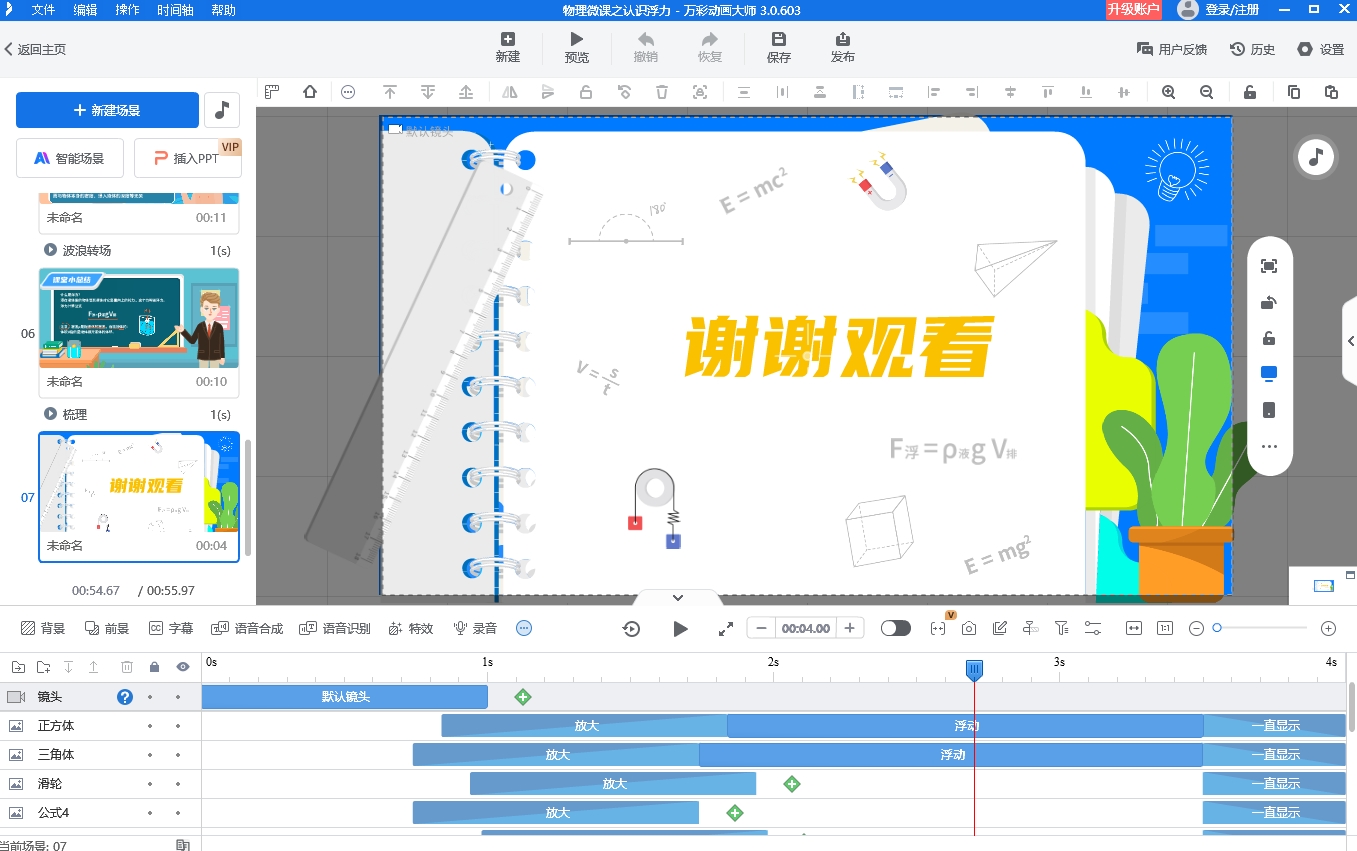Click the timeline zoom slider at bottom right
The height and width of the screenshot is (851, 1357).
click(x=1218, y=628)
